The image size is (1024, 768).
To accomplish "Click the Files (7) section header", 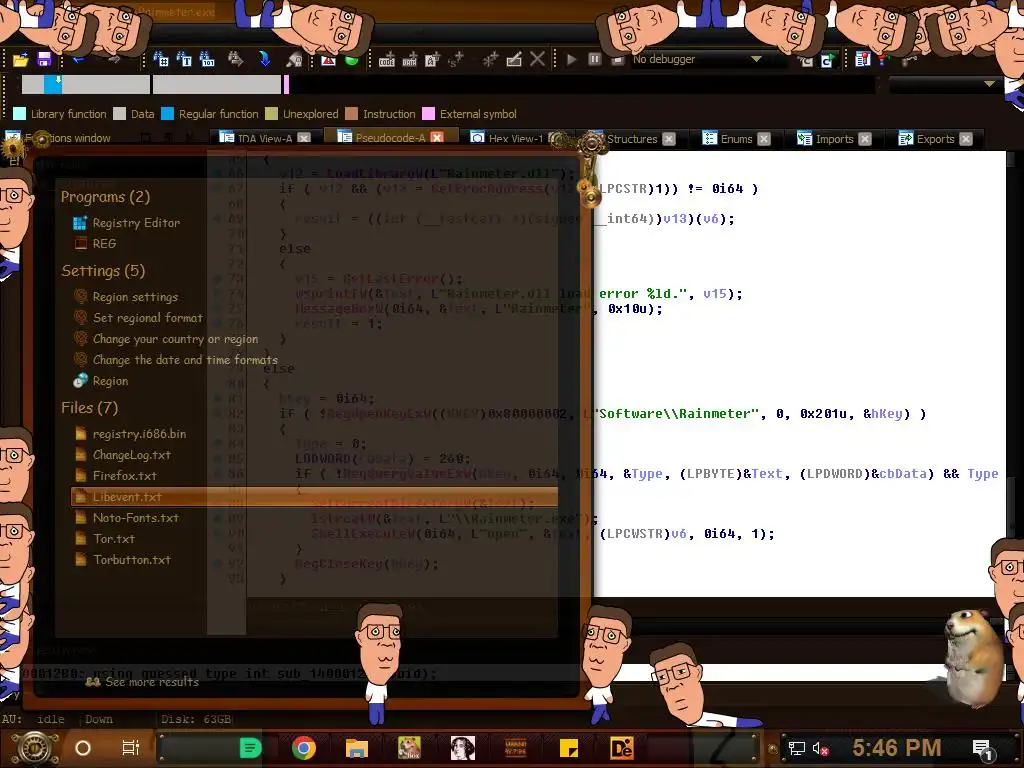I will pos(89,408).
